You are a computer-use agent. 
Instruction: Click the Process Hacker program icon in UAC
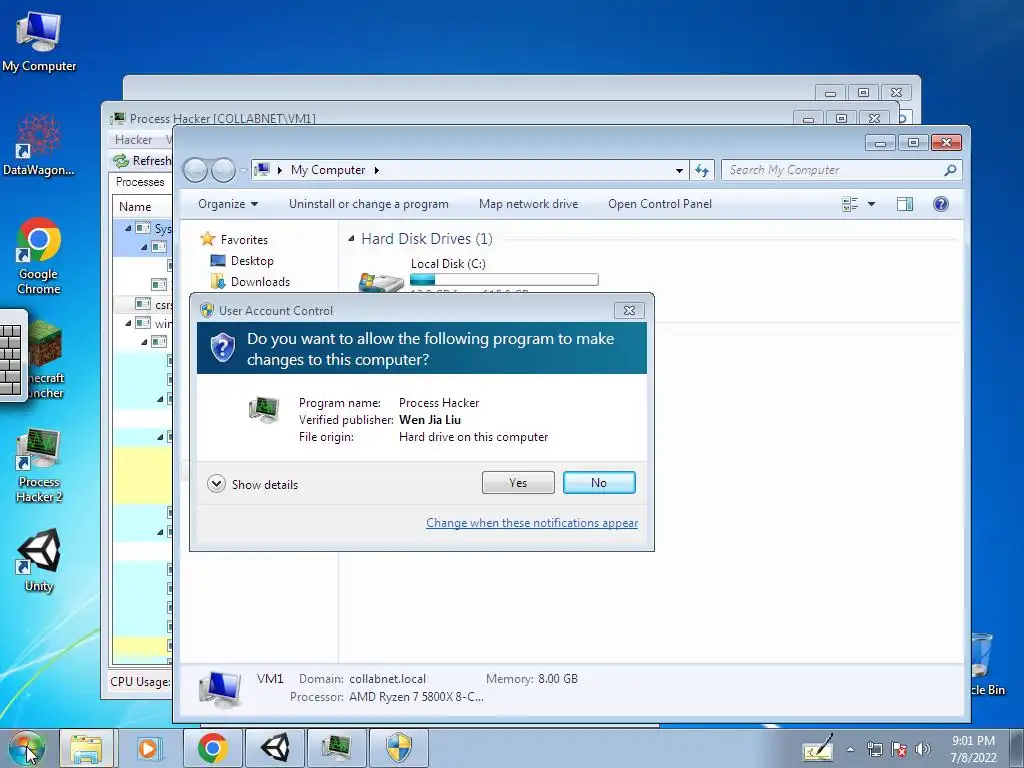click(x=264, y=409)
